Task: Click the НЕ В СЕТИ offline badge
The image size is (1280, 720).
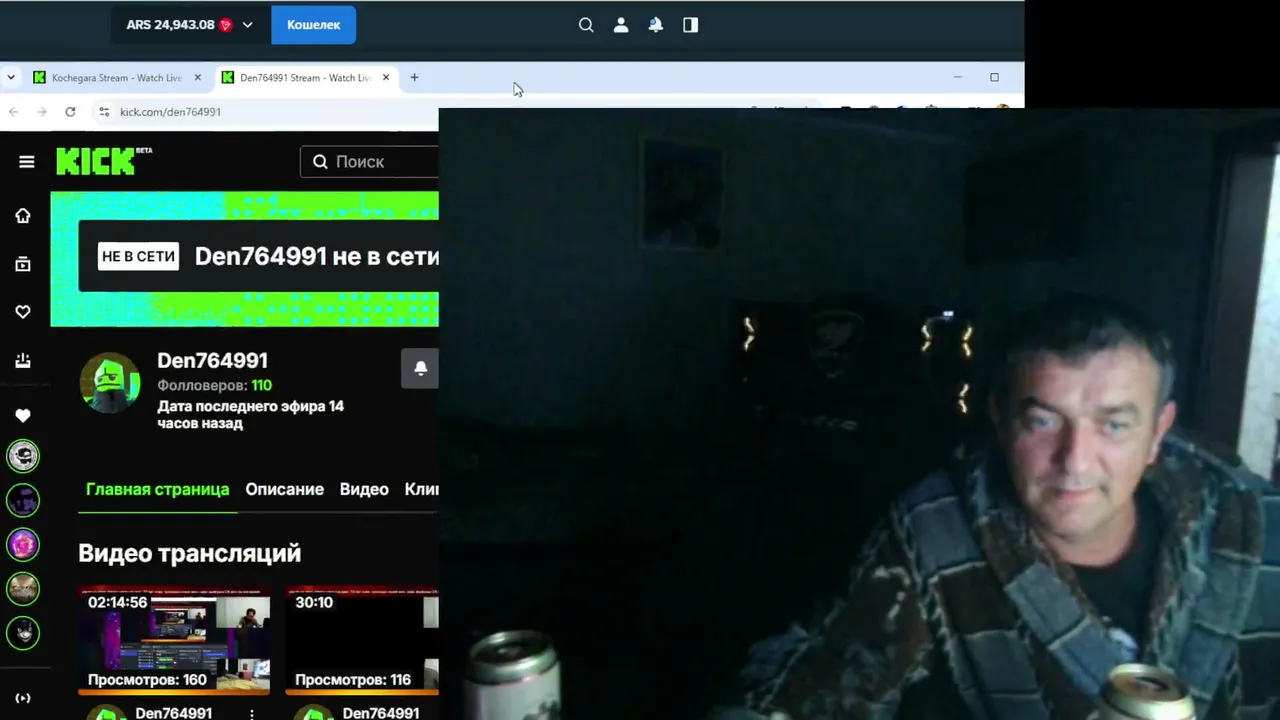Action: click(x=138, y=256)
